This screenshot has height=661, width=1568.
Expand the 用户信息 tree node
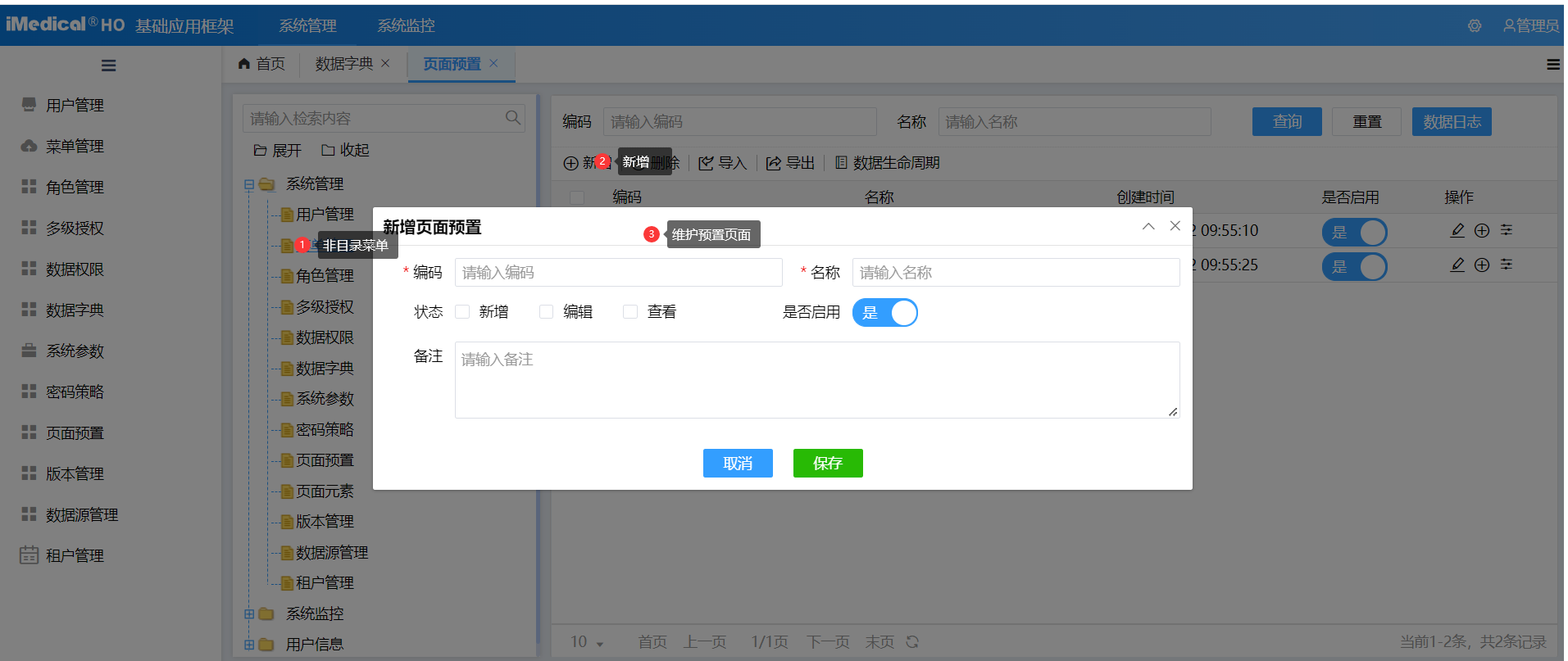(x=249, y=645)
